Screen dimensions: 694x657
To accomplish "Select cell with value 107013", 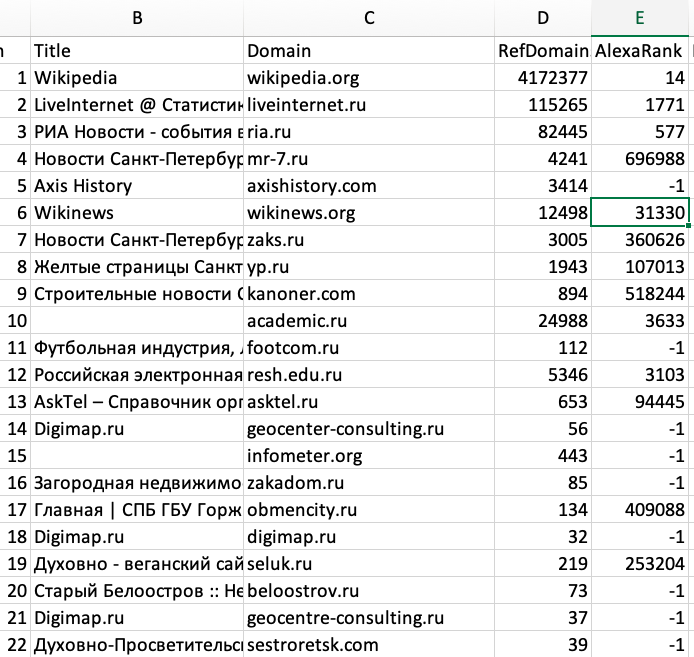I will click(x=640, y=267).
